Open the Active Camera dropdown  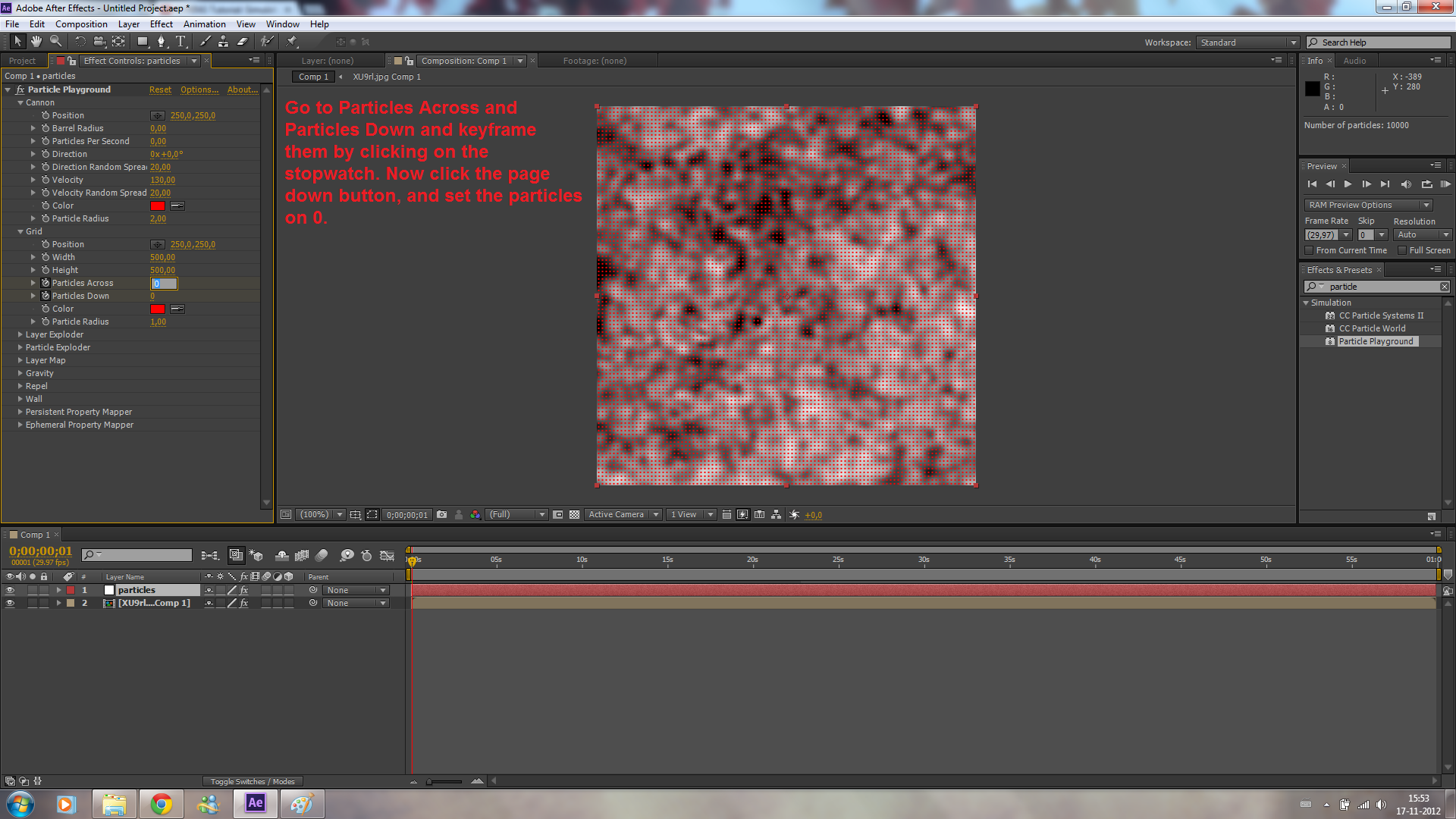[x=623, y=514]
